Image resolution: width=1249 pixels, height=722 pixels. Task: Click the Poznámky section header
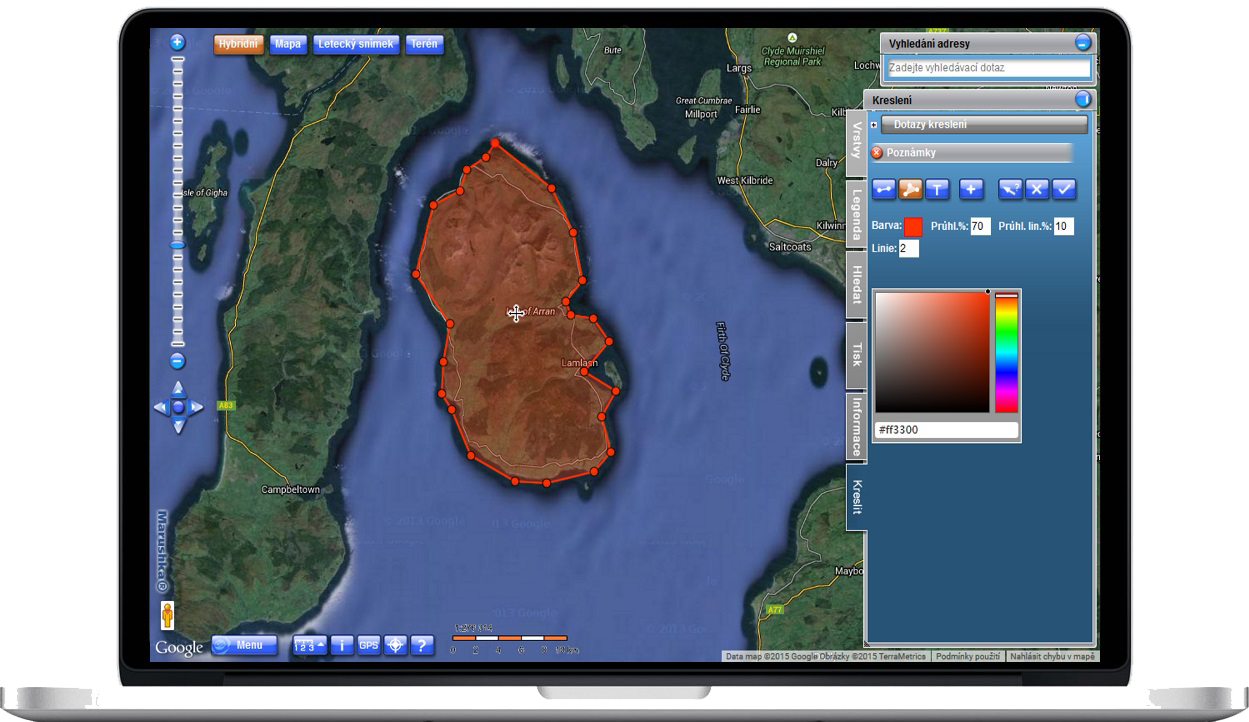(x=972, y=153)
